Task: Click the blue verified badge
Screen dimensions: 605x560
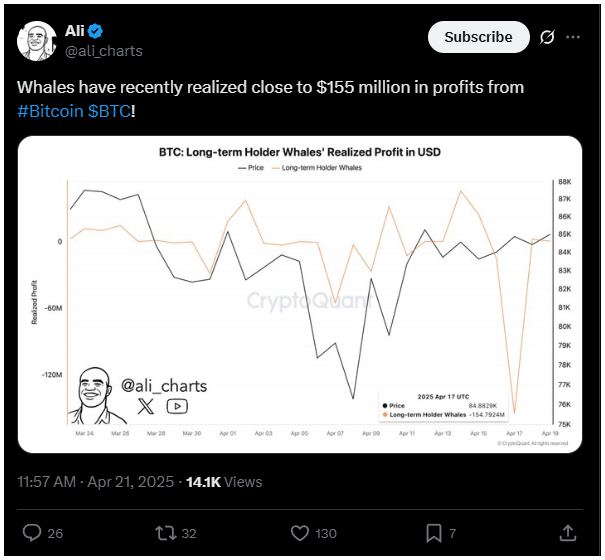Action: click(95, 31)
